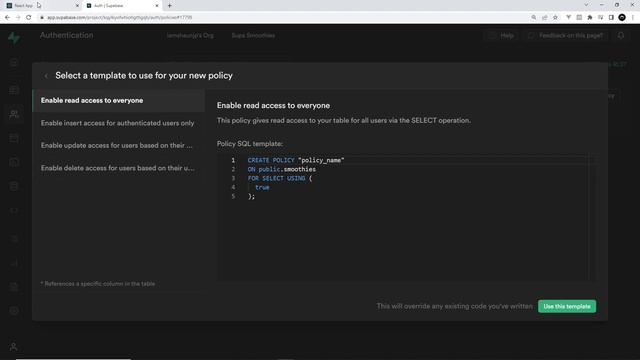The image size is (640, 360).
Task: Click 'CREATE POLICY' on code line 1
Action: pyautogui.click(x=271, y=160)
